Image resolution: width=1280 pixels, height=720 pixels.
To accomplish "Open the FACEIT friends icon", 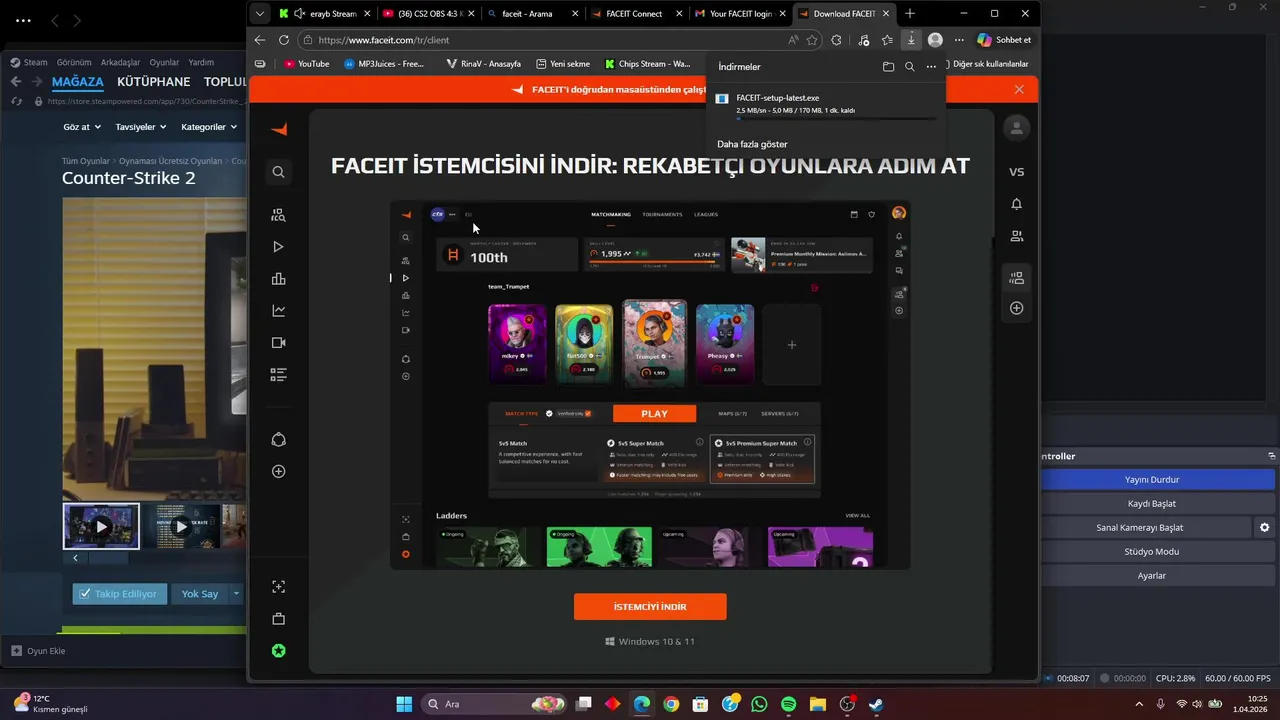I will pyautogui.click(x=1017, y=236).
